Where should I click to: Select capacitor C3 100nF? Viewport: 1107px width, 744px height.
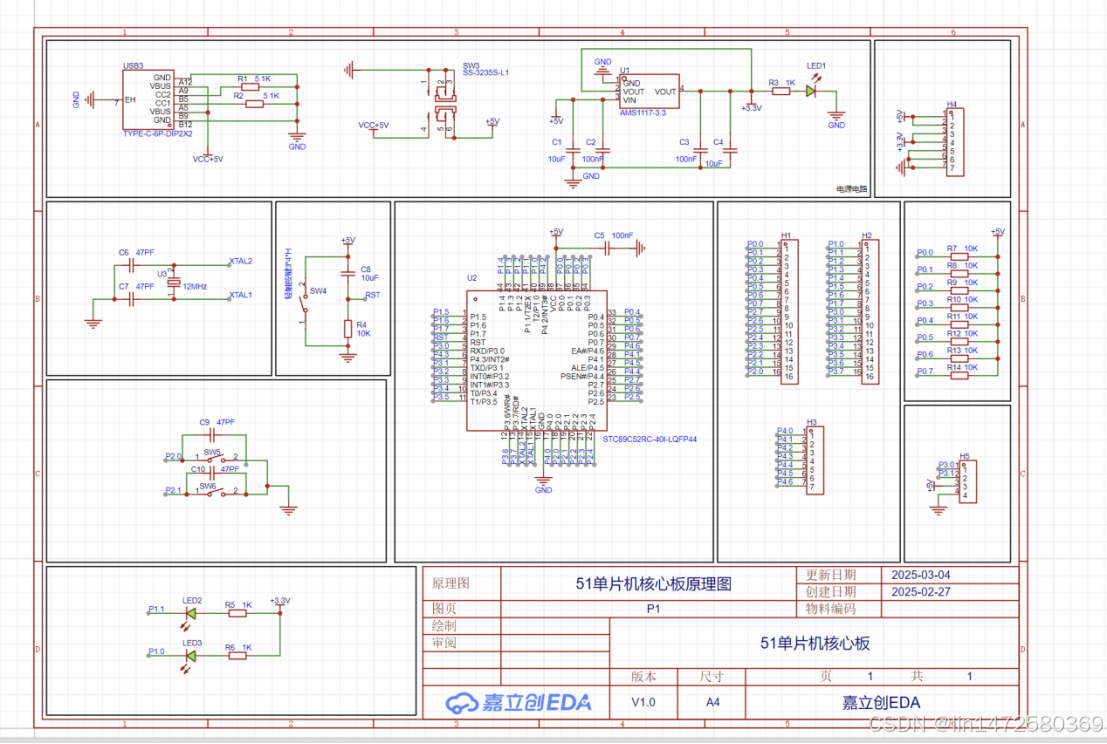point(700,150)
